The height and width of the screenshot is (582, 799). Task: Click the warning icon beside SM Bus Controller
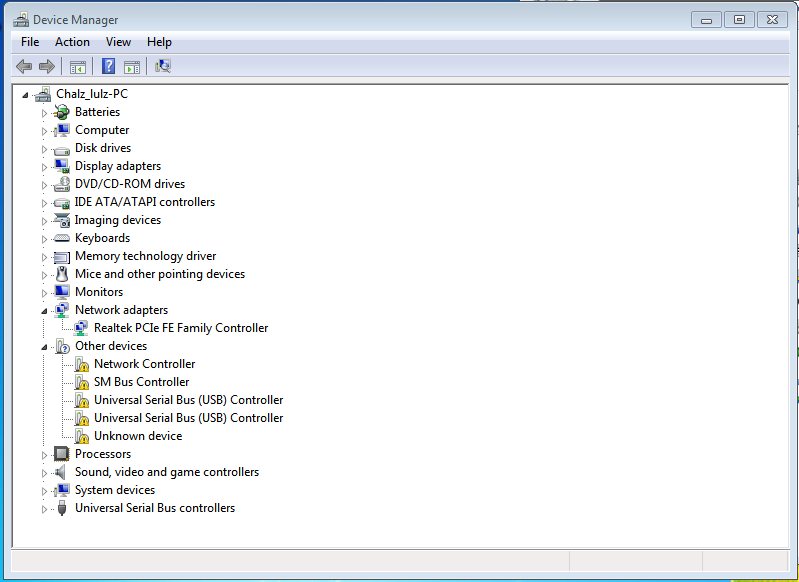coord(82,382)
